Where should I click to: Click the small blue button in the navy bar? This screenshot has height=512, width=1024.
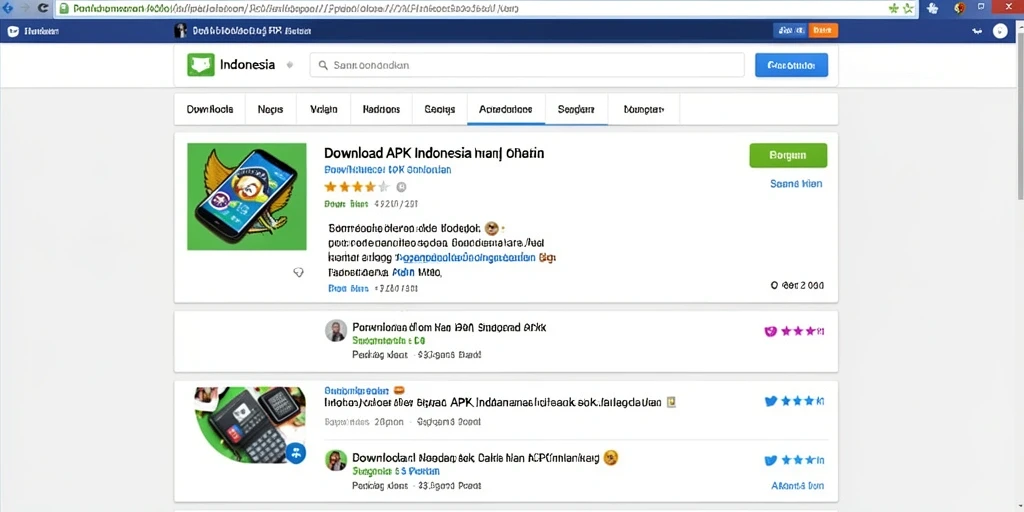(790, 30)
